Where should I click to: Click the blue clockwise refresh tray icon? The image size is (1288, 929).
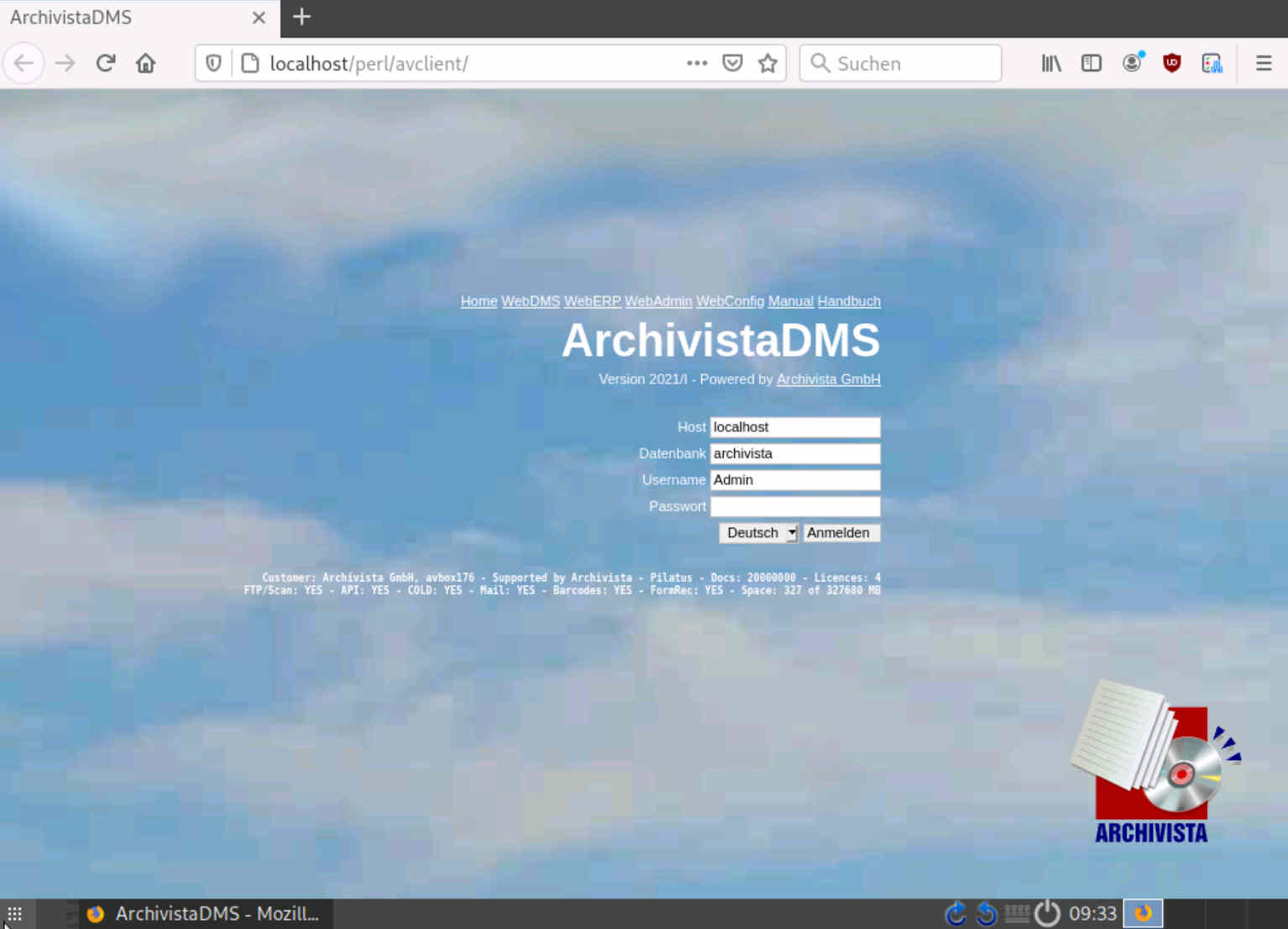coord(956,913)
